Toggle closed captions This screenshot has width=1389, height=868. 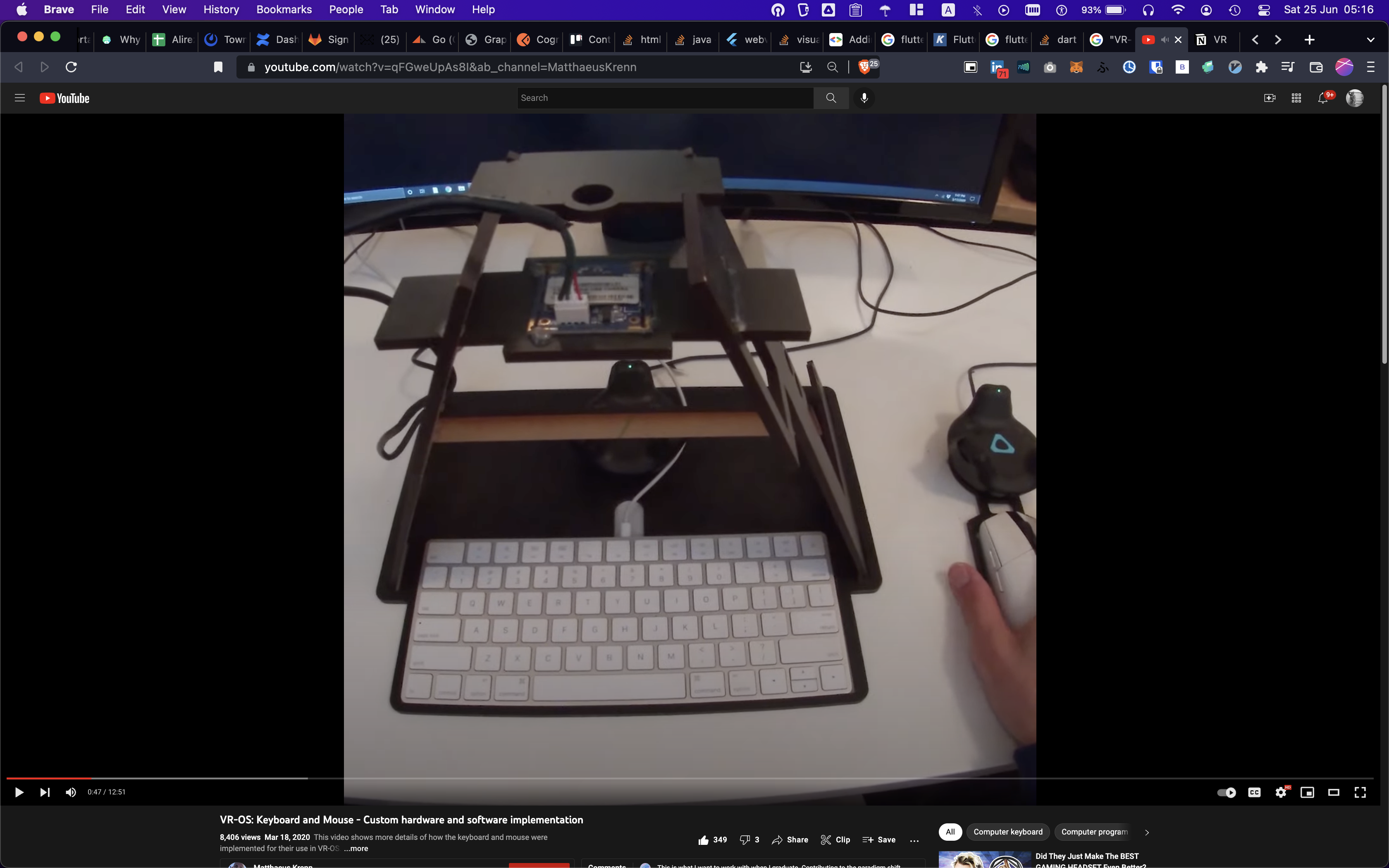click(1254, 792)
